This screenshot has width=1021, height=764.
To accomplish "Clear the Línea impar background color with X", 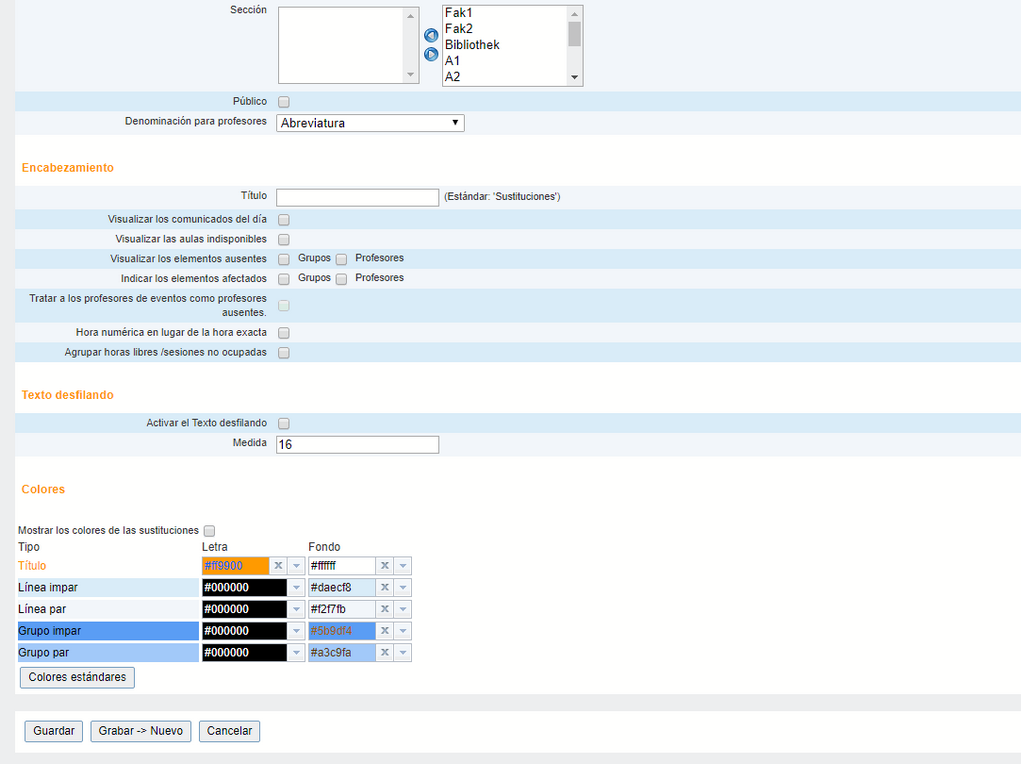I will point(385,587).
